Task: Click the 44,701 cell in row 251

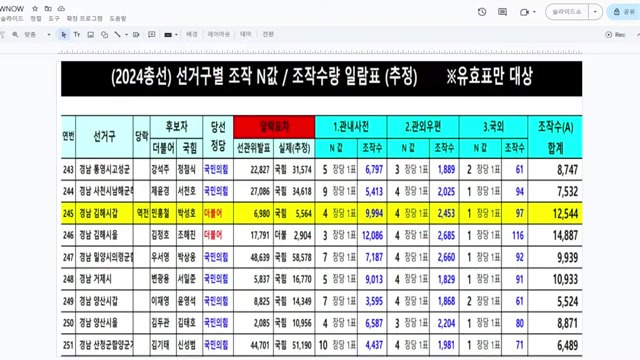Action: click(x=253, y=345)
